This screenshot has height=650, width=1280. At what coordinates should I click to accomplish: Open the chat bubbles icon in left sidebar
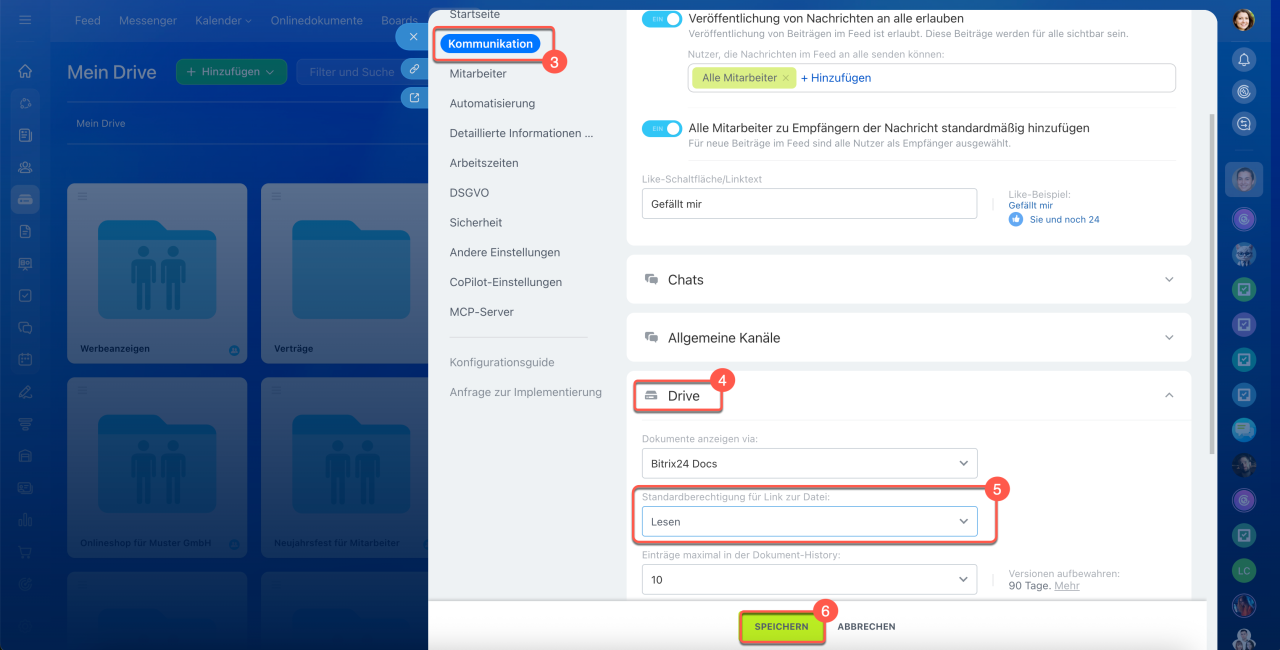25,327
